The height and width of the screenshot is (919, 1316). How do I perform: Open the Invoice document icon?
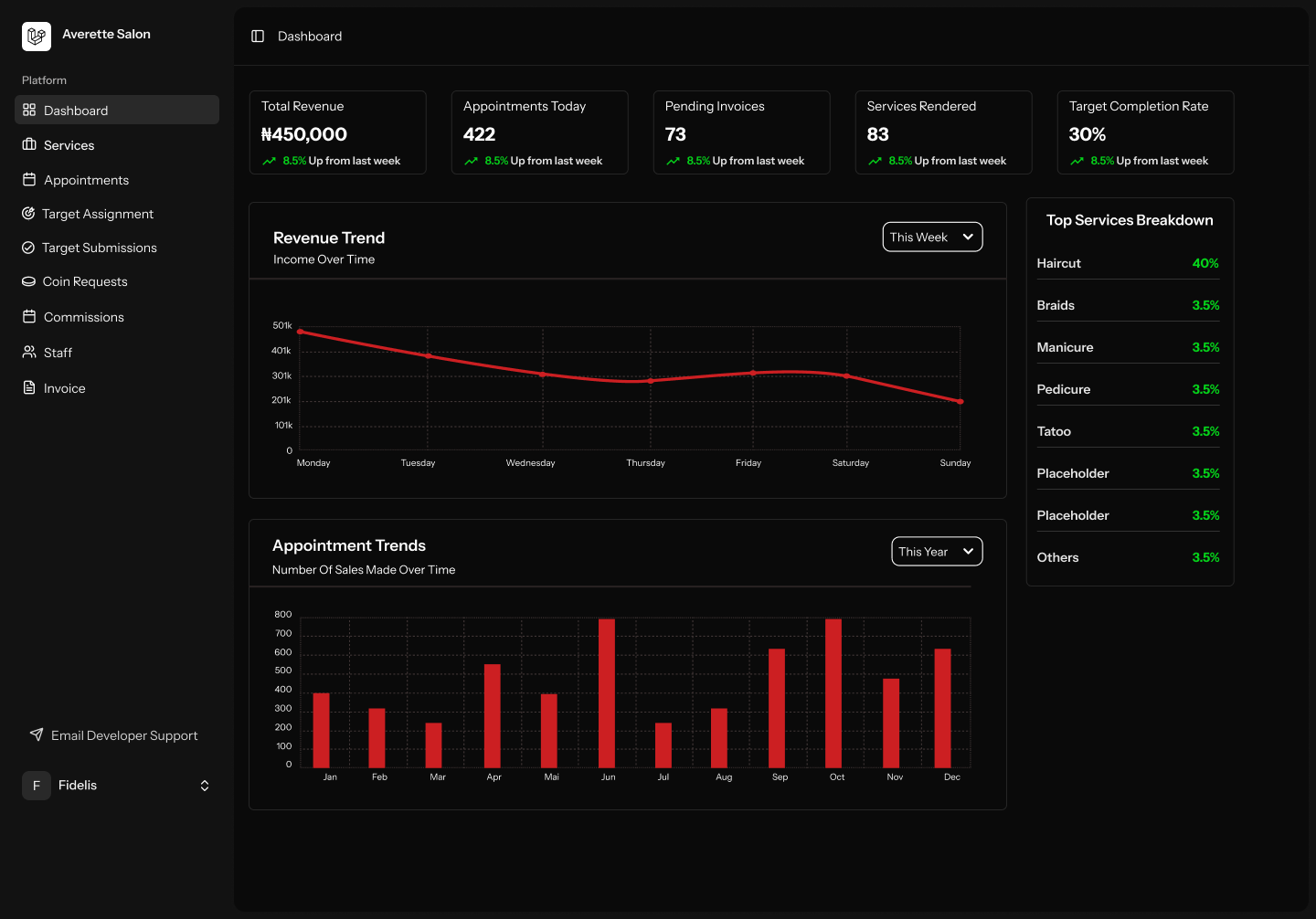click(29, 388)
